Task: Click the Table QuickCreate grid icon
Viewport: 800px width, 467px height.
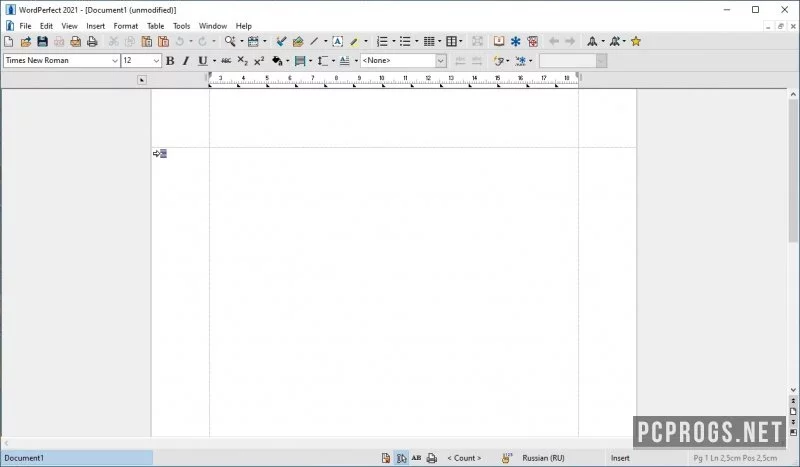Action: (x=429, y=42)
